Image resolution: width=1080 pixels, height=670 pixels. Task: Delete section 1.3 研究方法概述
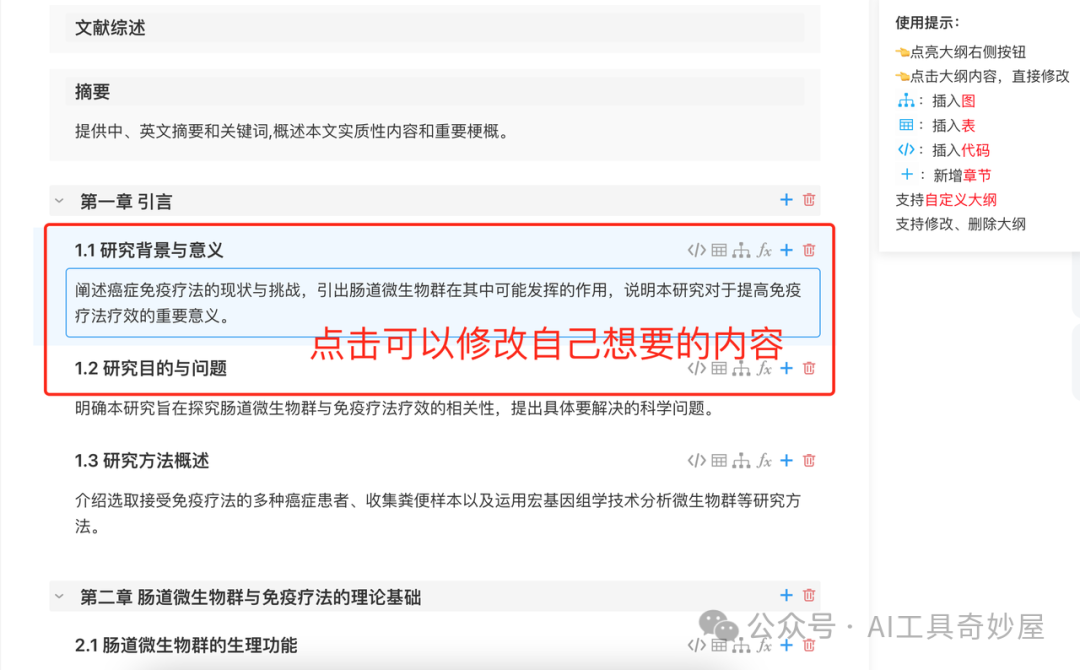tap(809, 461)
